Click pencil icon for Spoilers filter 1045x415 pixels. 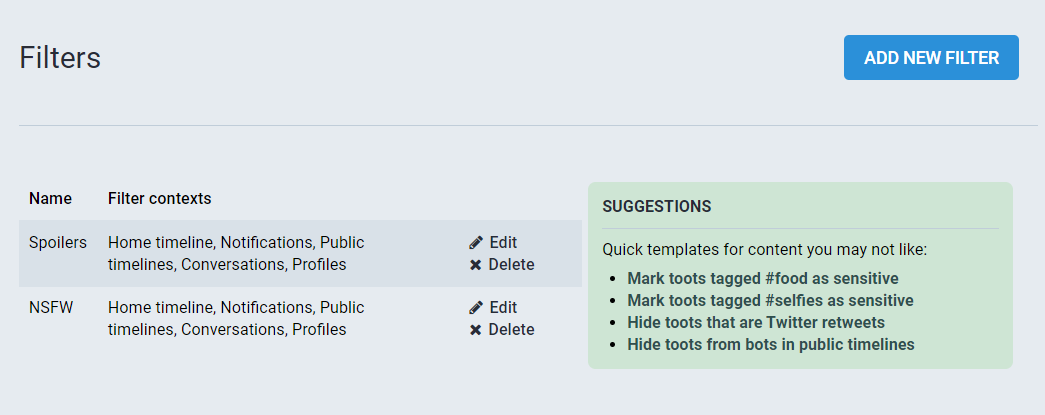click(476, 242)
